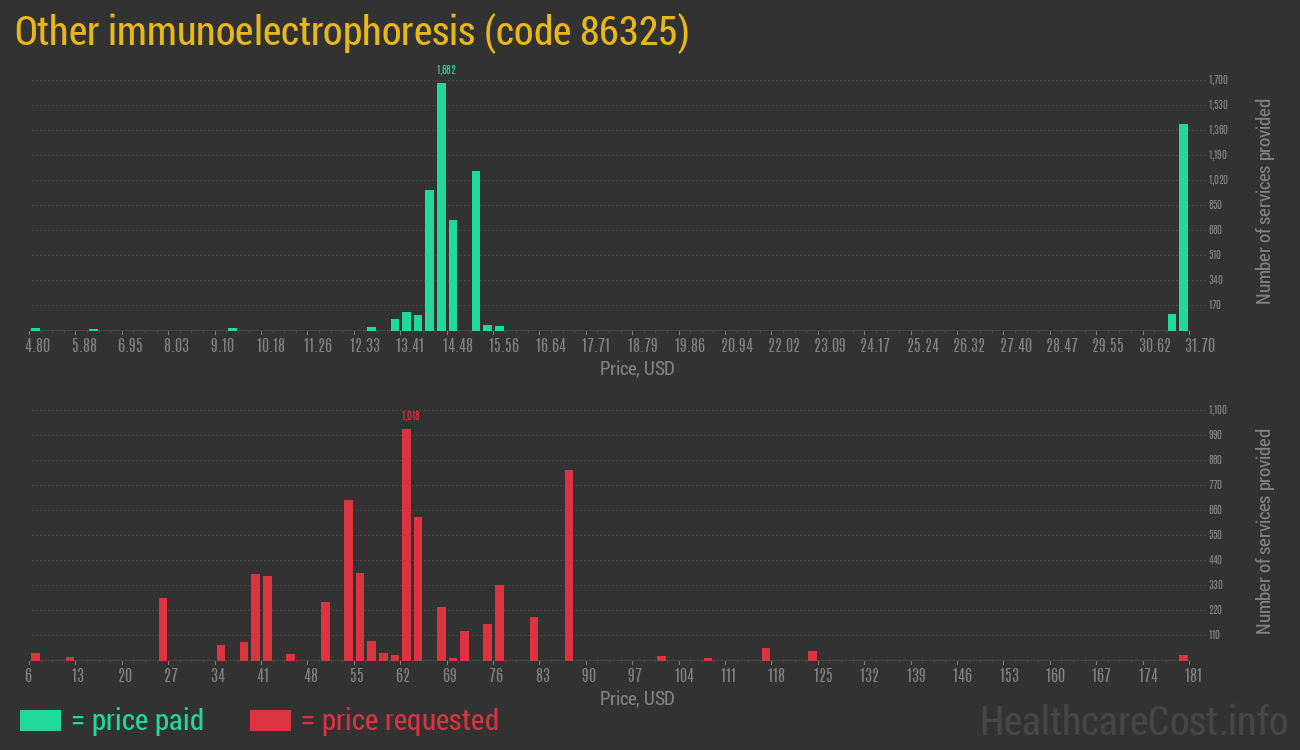This screenshot has height=750, width=1300.
Task: Select the small red bar near price 181
Action: pyautogui.click(x=1183, y=657)
